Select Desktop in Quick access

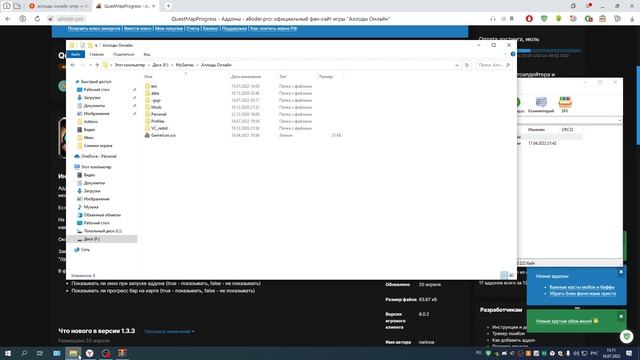(96, 89)
